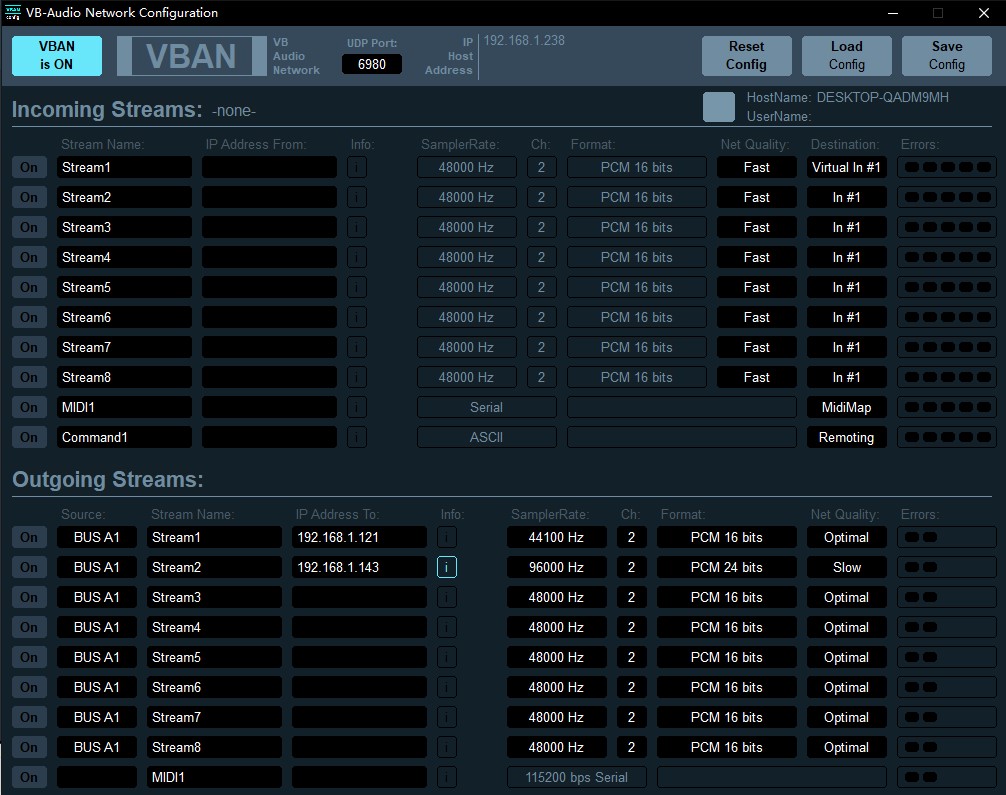Click the info icon for incoming Stream1
The width and height of the screenshot is (1006, 795).
(x=357, y=167)
